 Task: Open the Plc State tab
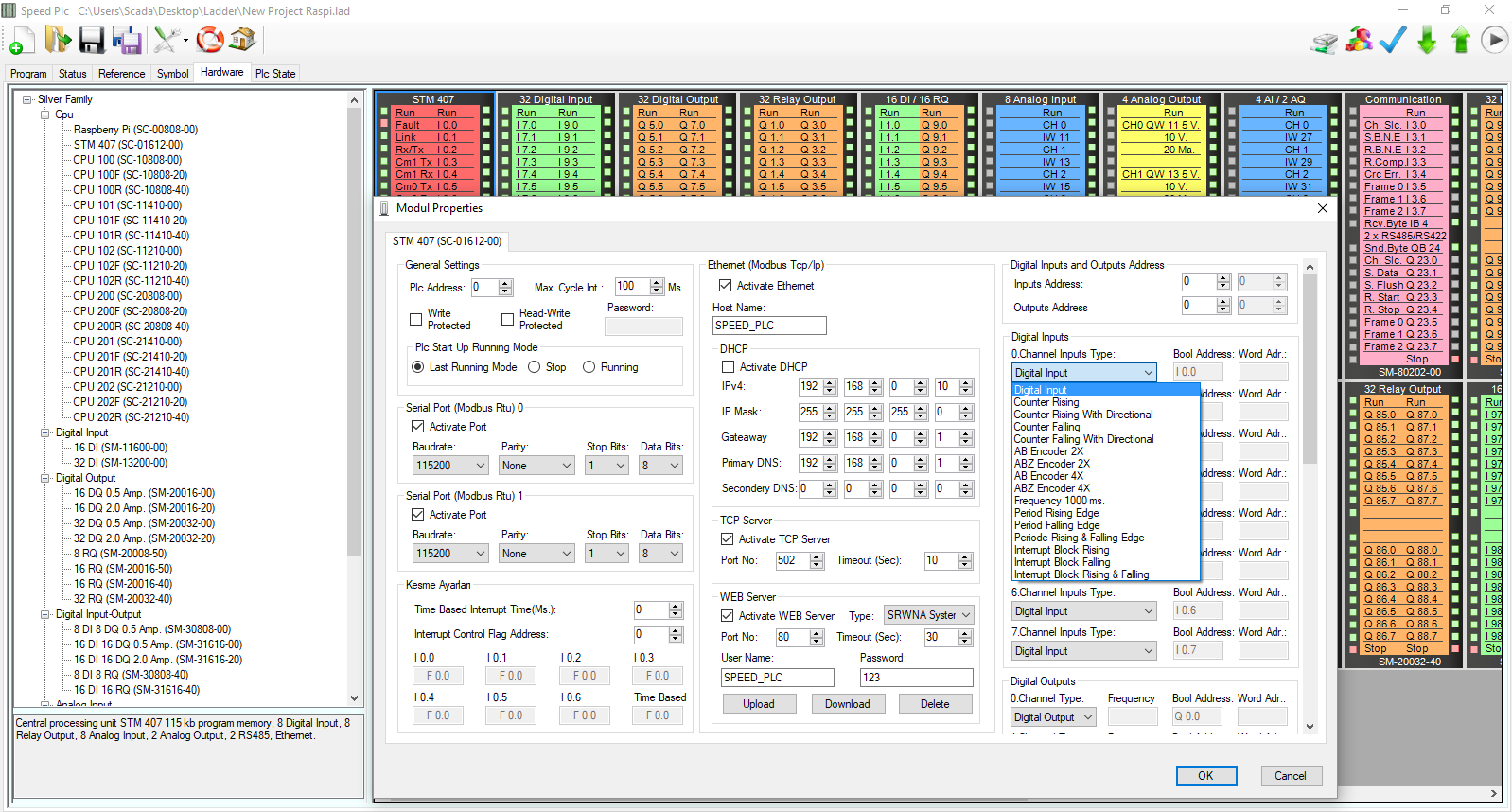[275, 74]
